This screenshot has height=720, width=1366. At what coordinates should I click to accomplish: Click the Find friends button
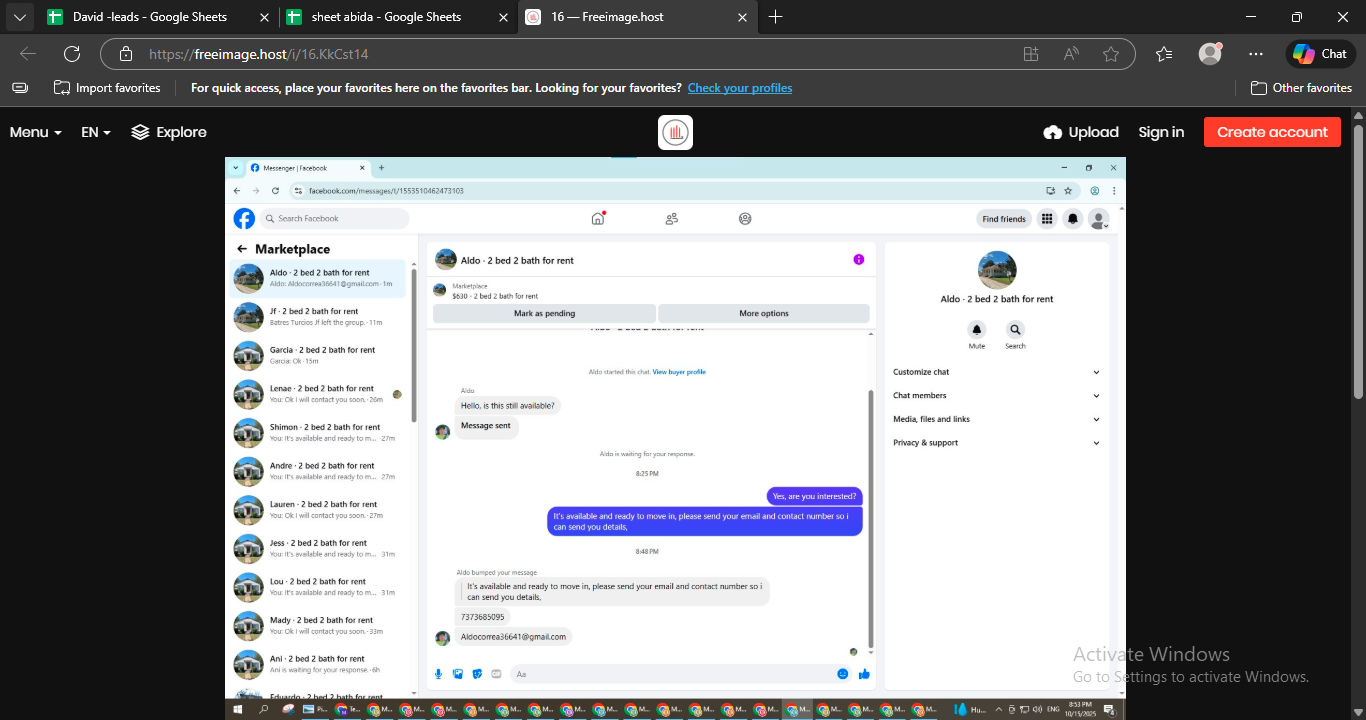click(1004, 219)
